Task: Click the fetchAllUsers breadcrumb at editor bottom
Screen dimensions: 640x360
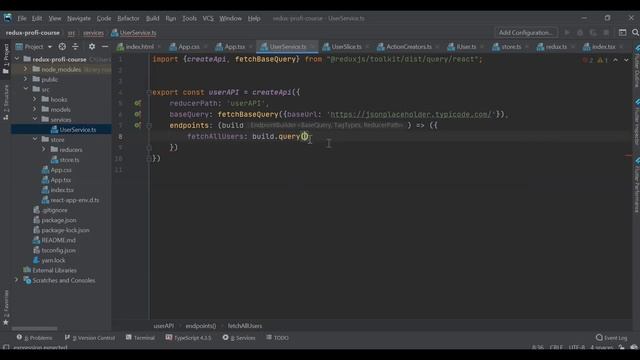Action: point(245,326)
